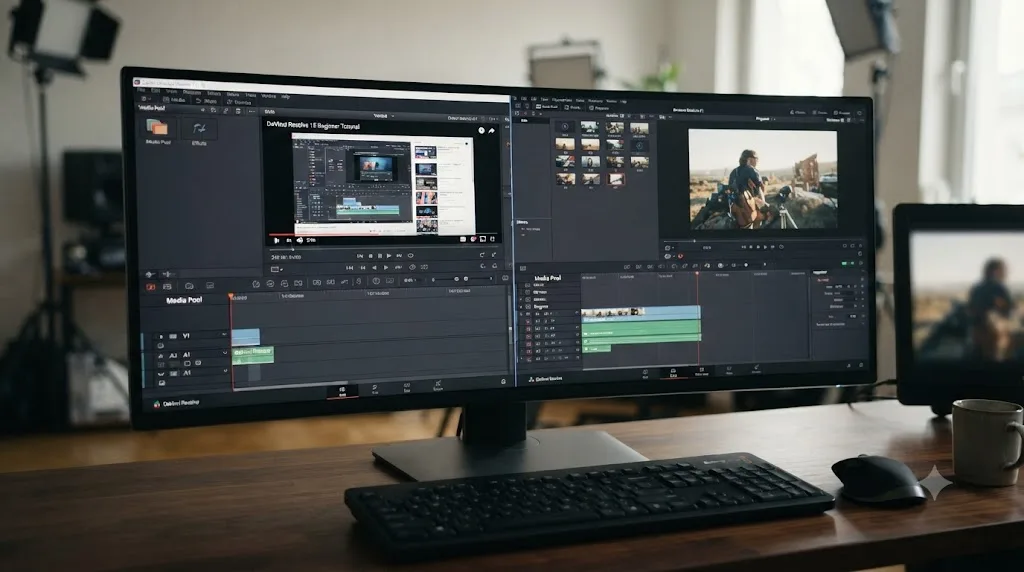Open the Effects library icon, left window

199,129
